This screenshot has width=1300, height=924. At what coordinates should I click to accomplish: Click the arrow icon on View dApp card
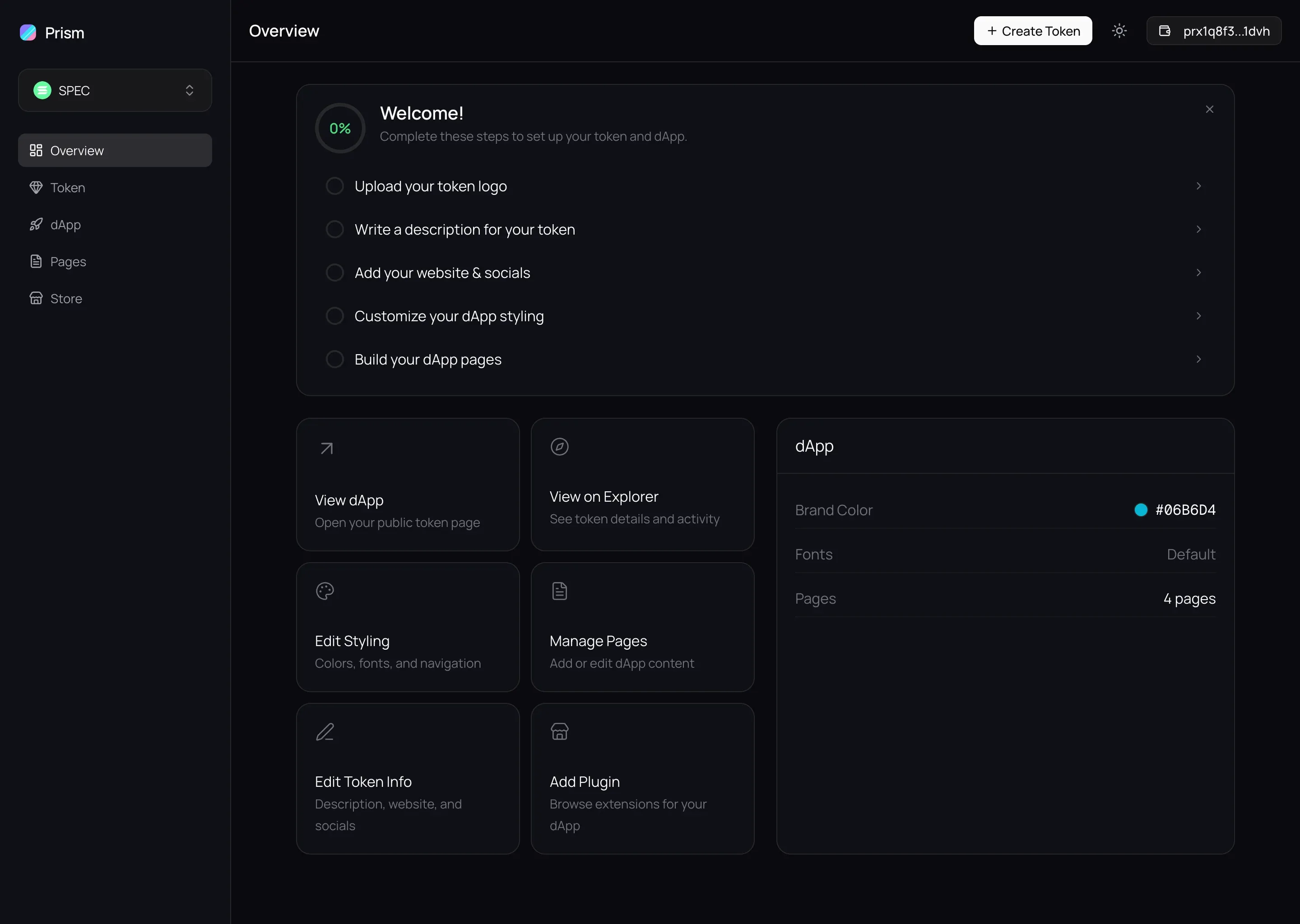click(x=327, y=448)
